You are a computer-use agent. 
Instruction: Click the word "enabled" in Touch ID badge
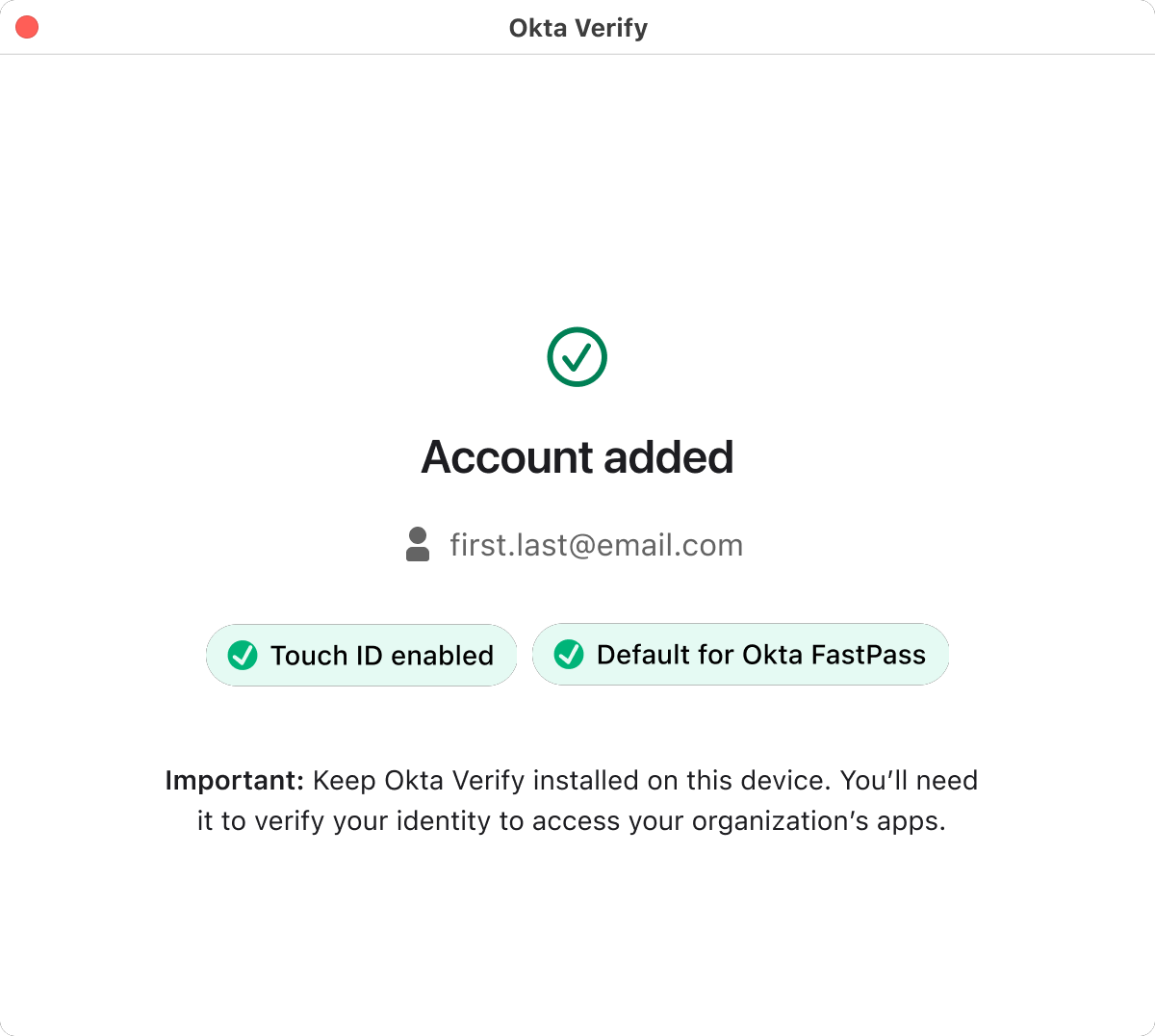click(443, 656)
